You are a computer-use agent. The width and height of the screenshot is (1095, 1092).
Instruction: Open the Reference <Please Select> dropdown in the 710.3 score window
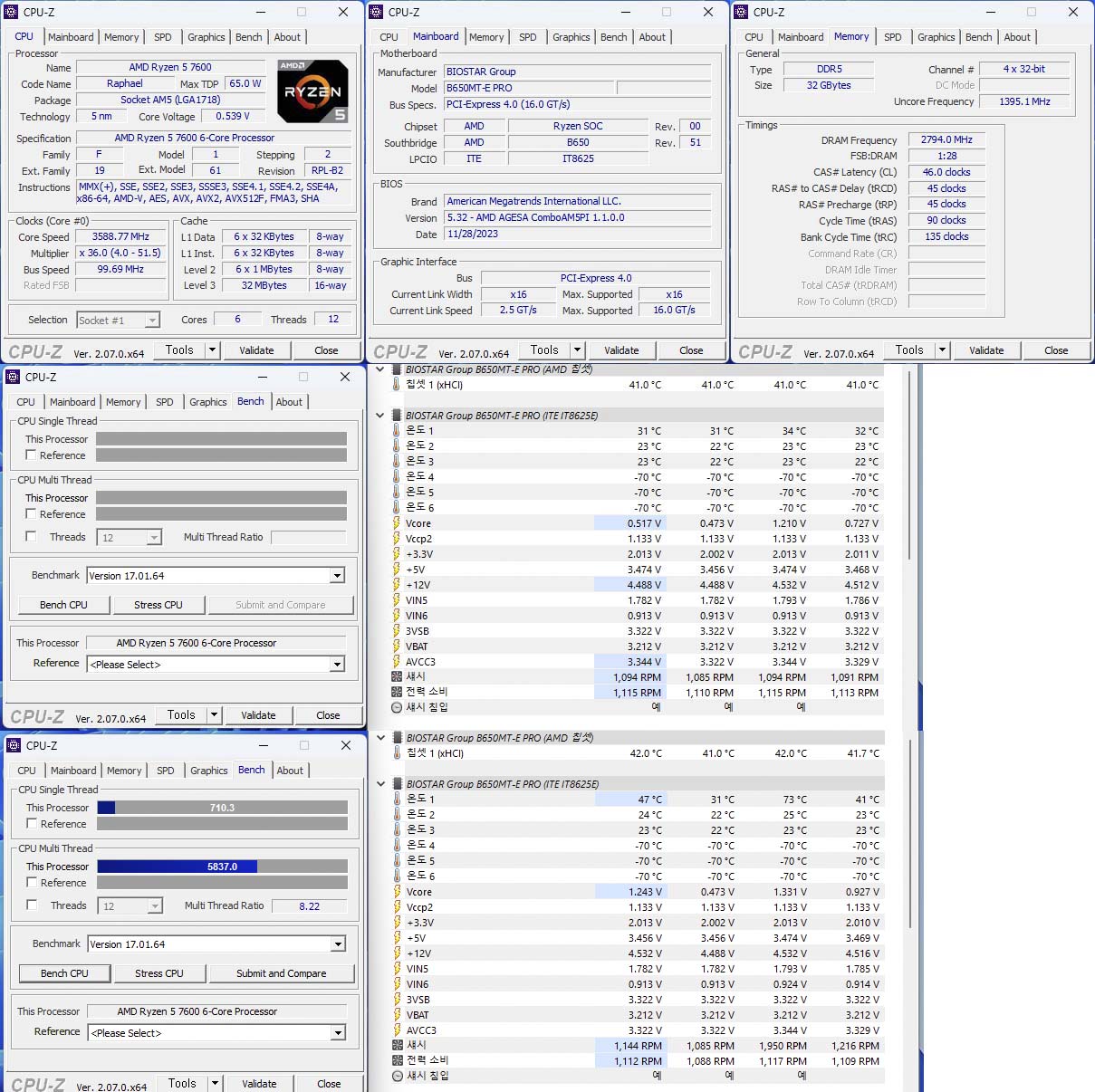click(338, 1033)
